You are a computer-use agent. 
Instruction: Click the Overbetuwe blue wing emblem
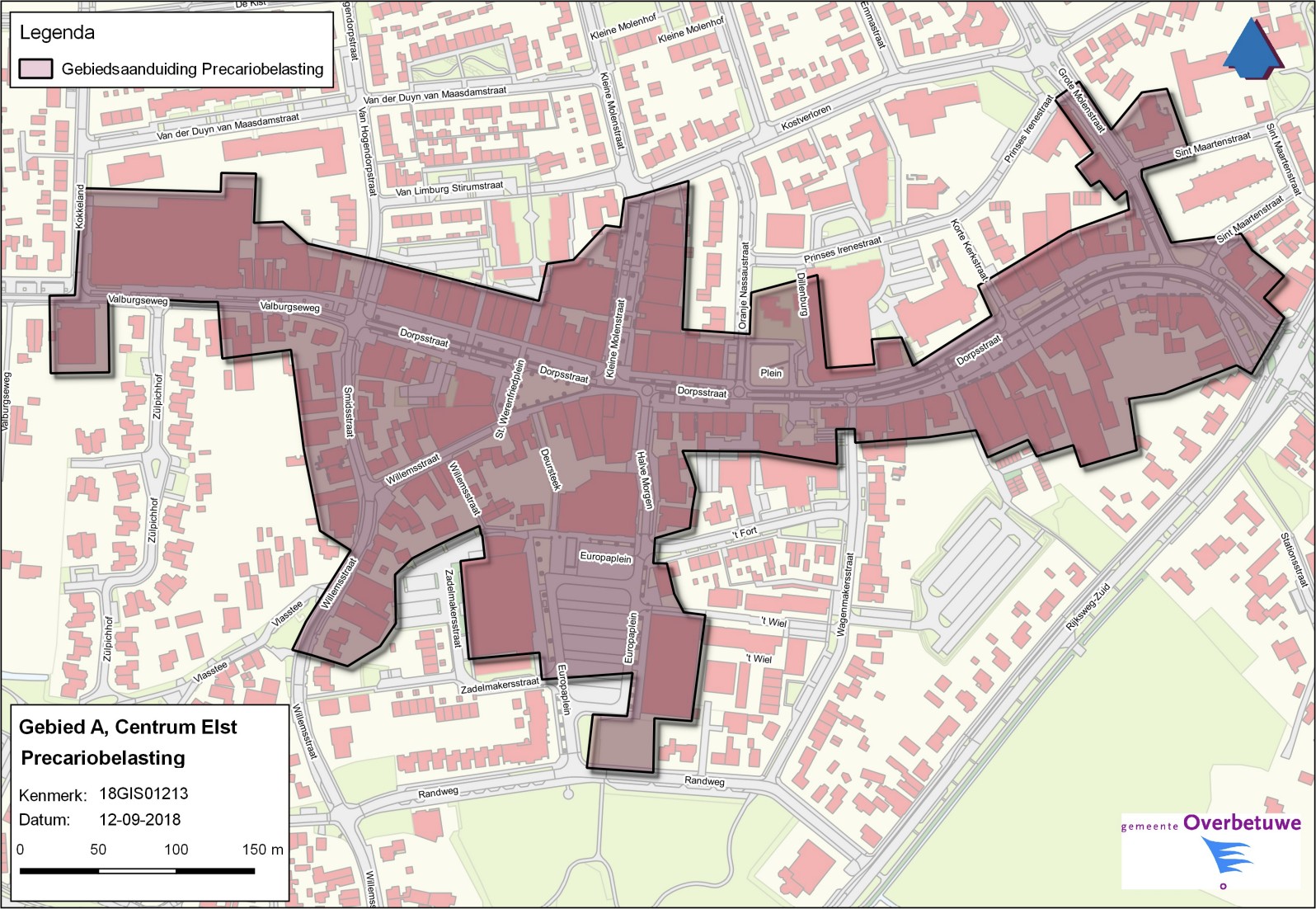[x=1225, y=857]
